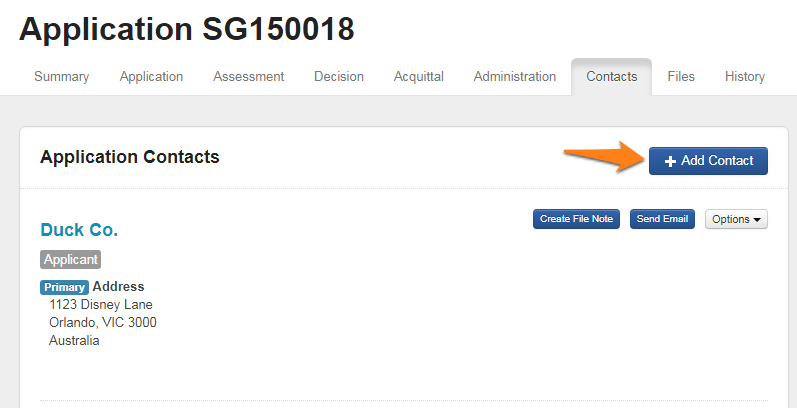Open the Files tab
Image resolution: width=797 pixels, height=408 pixels.
click(681, 77)
